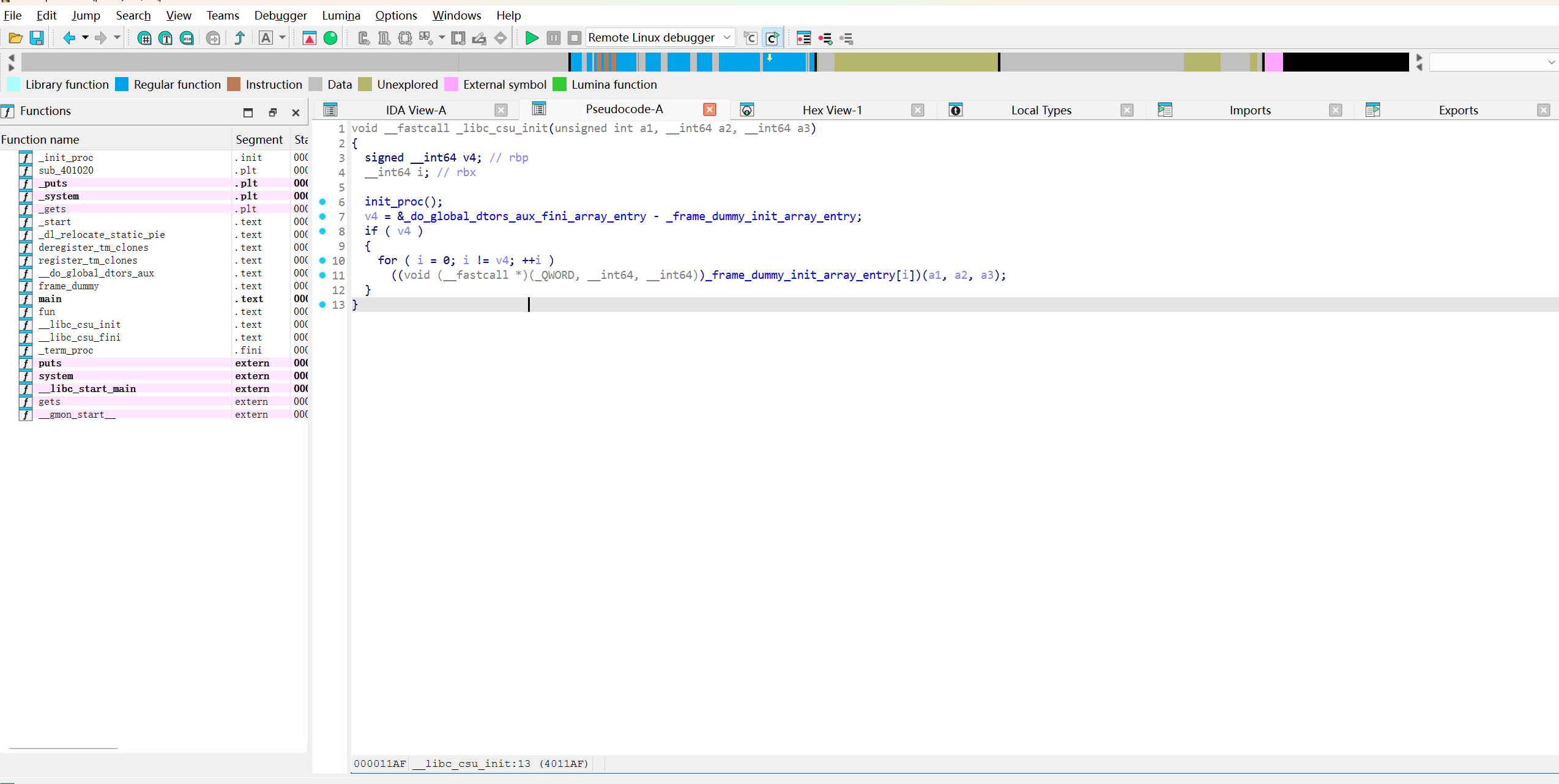1559x784 pixels.
Task: Maximize the Functions panel
Action: click(248, 113)
